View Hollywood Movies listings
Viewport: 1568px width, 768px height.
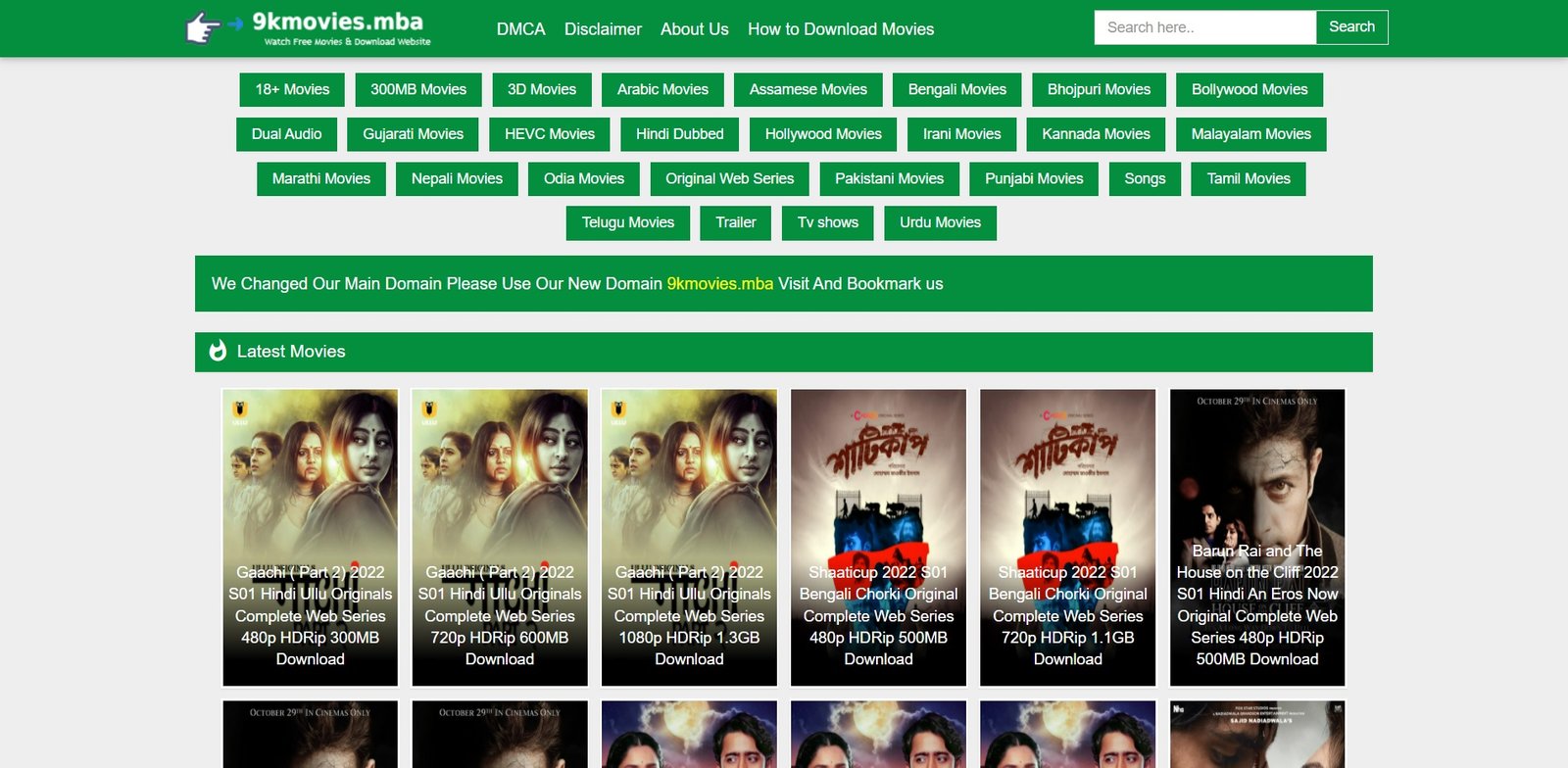point(823,134)
